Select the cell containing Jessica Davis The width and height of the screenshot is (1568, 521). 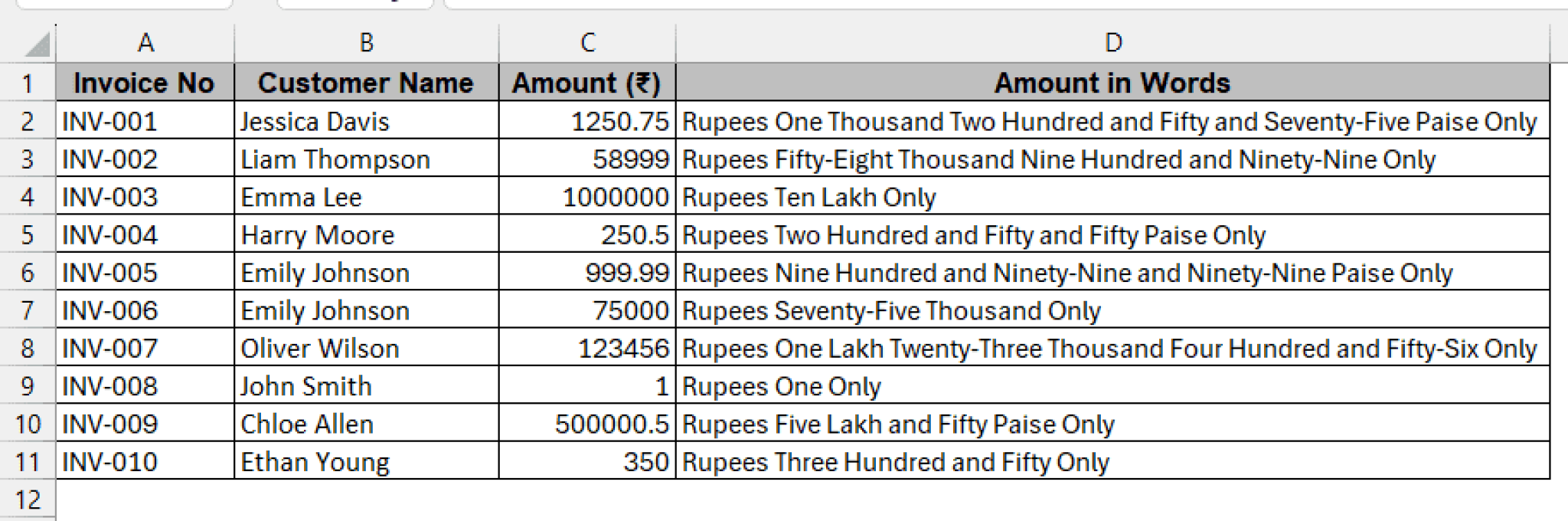[x=366, y=121]
